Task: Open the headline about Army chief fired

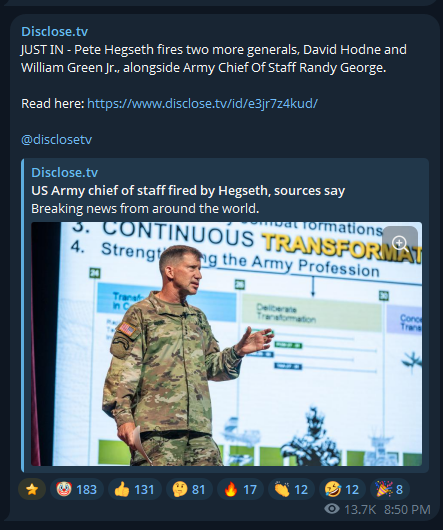Action: pos(188,191)
